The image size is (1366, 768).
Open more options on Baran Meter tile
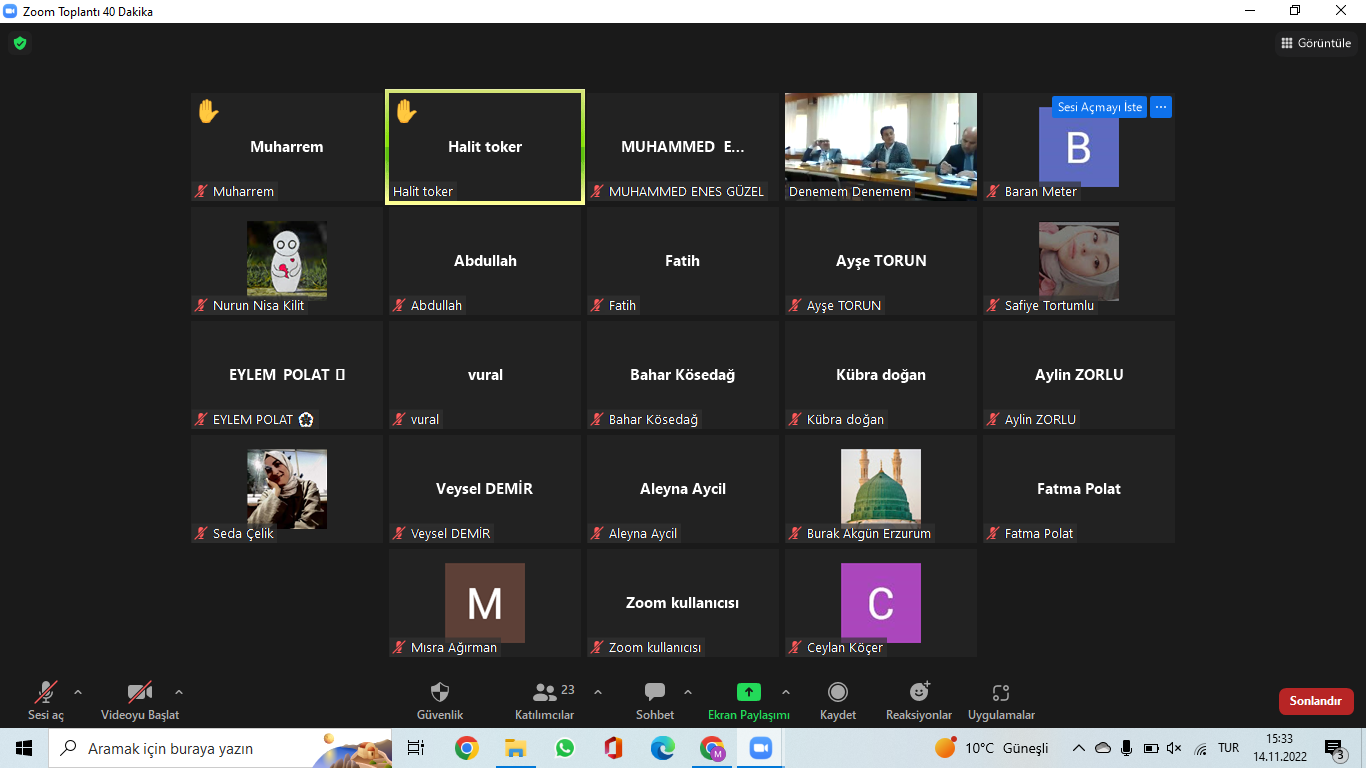pyautogui.click(x=1160, y=107)
